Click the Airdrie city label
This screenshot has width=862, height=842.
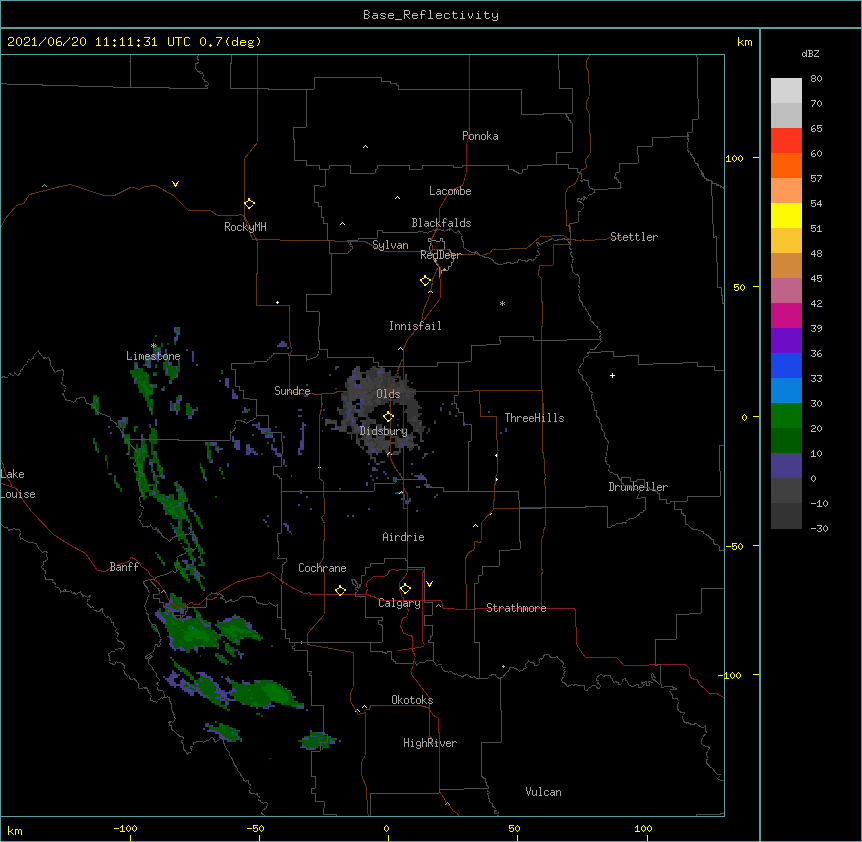pyautogui.click(x=403, y=537)
